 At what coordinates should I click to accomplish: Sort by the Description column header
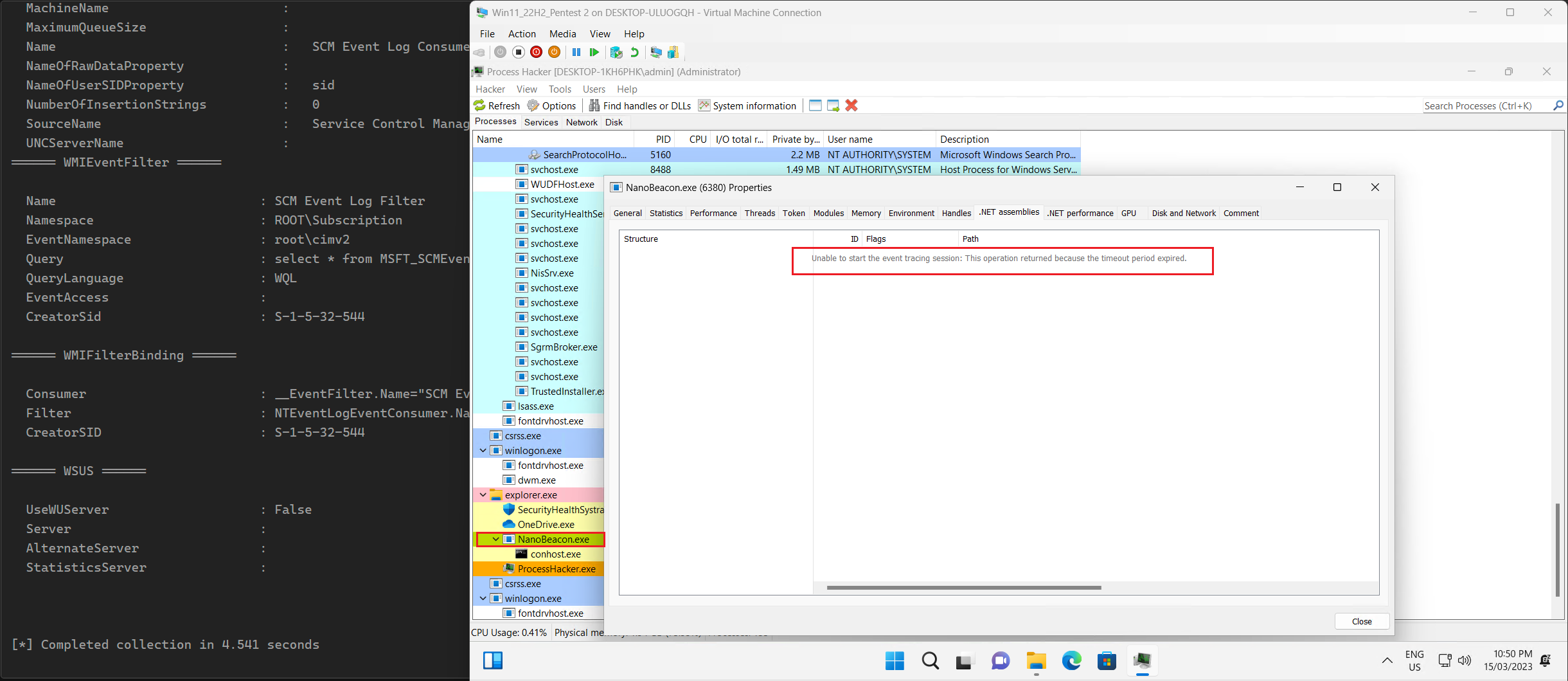coord(1008,139)
